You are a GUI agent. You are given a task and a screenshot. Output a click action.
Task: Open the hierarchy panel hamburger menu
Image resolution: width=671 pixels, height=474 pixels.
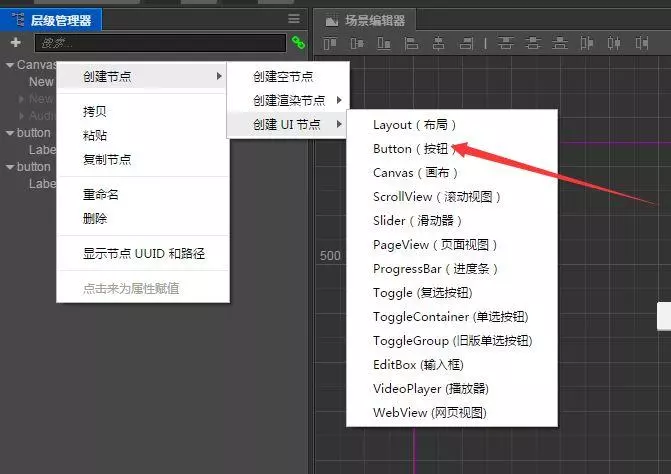click(294, 19)
